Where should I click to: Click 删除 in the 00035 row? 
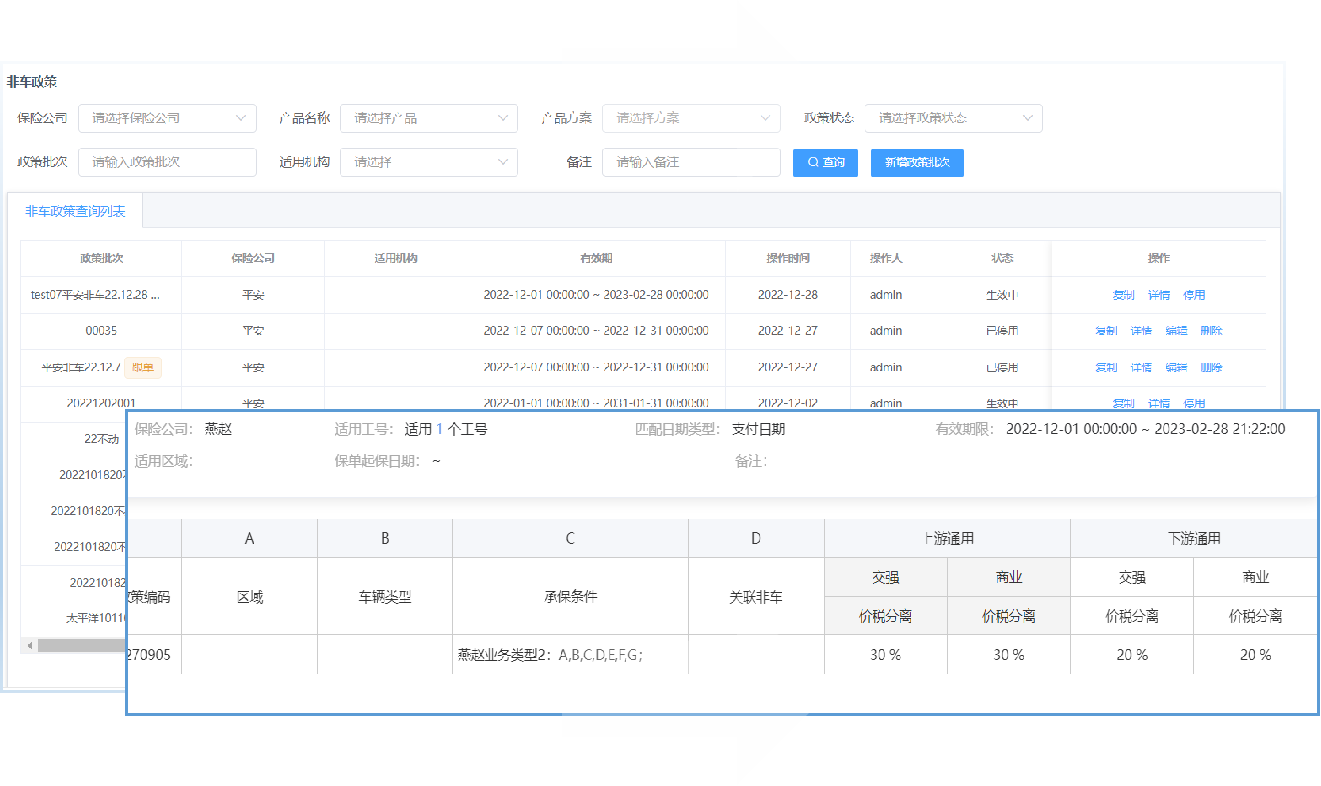coord(1211,331)
